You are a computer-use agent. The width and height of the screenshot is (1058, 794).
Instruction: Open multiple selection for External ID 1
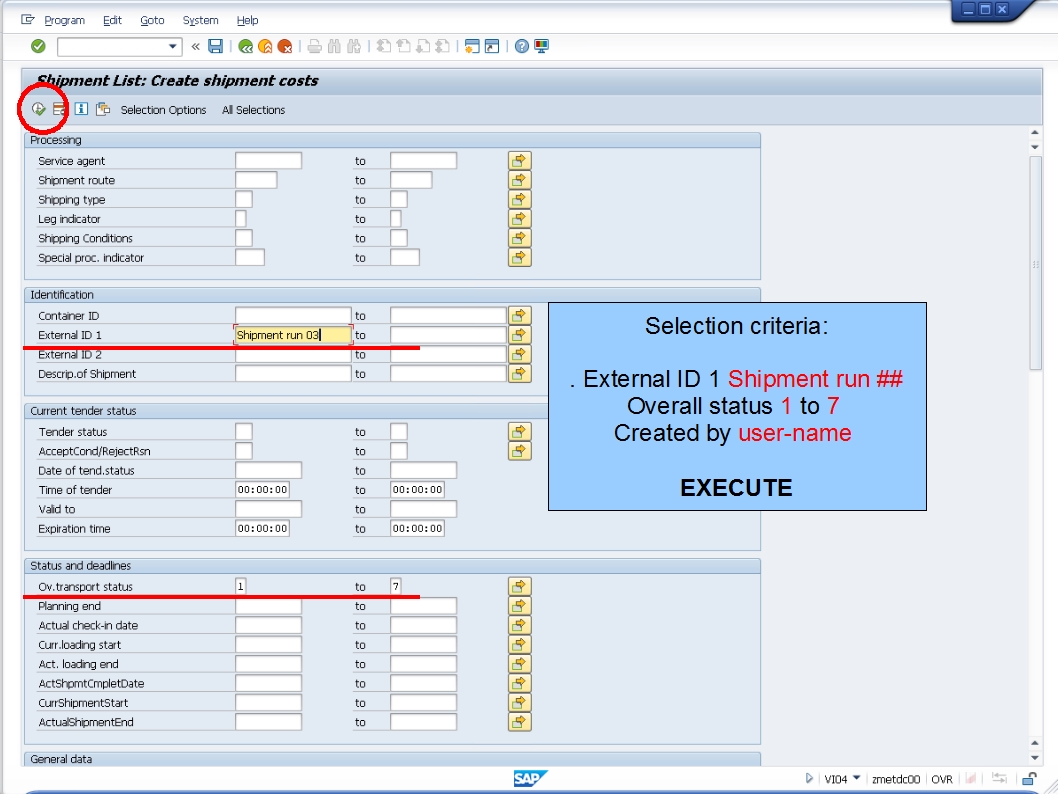click(x=520, y=335)
